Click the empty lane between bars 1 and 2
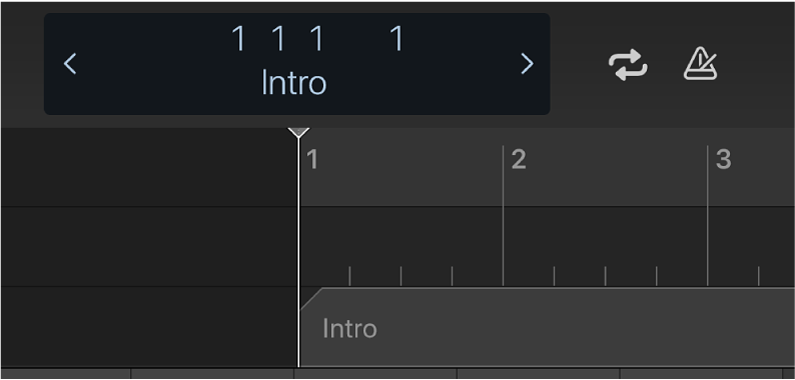Screen dimensions: 795x380 click(x=401, y=236)
